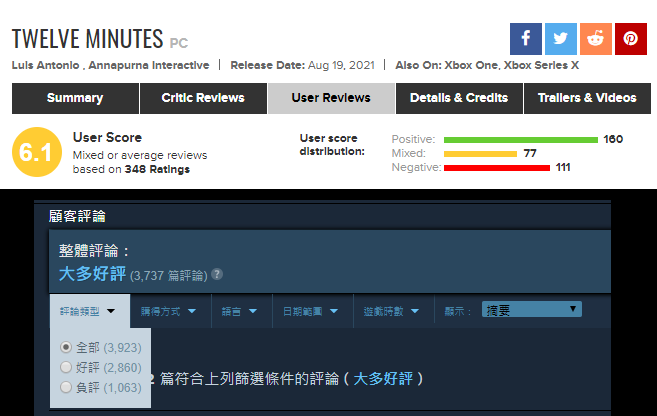Image resolution: width=657 pixels, height=416 pixels.
Task: Go to Trailers & Videos tab
Action: pos(587,98)
